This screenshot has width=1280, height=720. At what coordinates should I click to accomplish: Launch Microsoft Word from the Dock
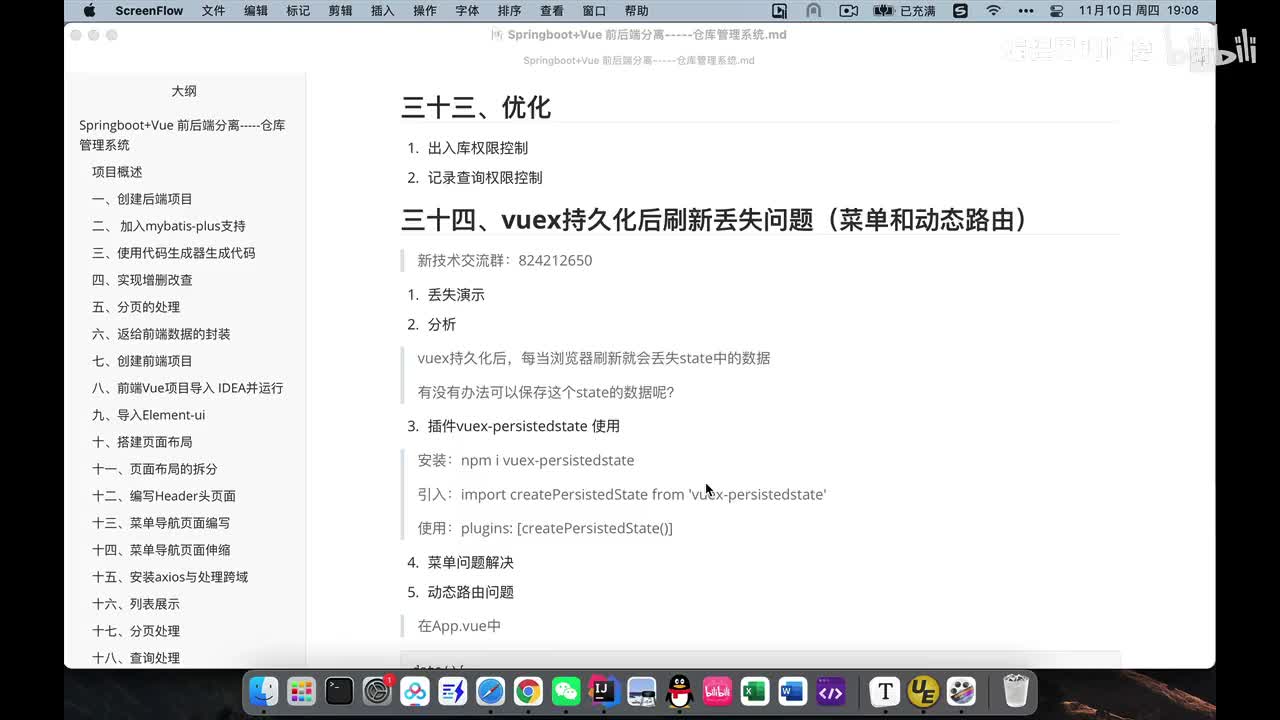tap(793, 691)
